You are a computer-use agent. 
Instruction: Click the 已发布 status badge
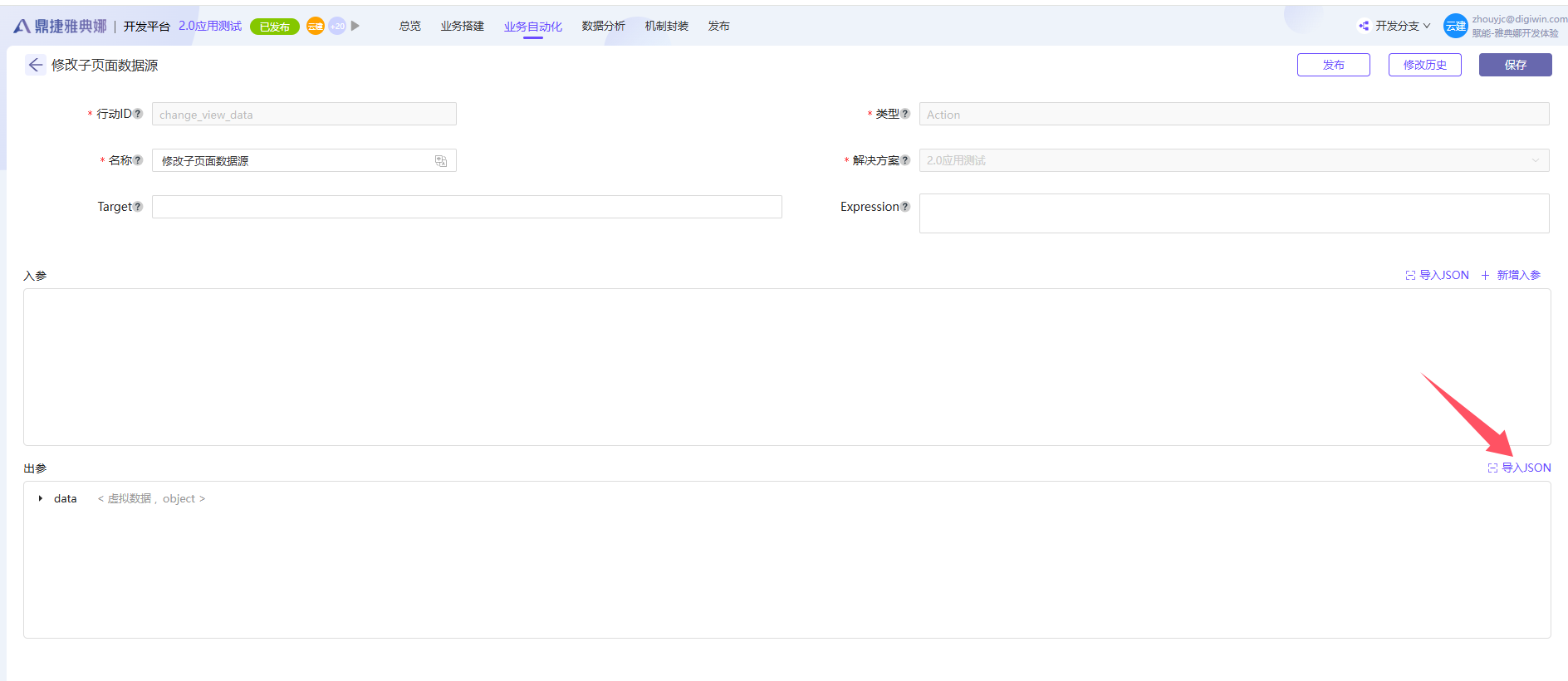pos(275,27)
